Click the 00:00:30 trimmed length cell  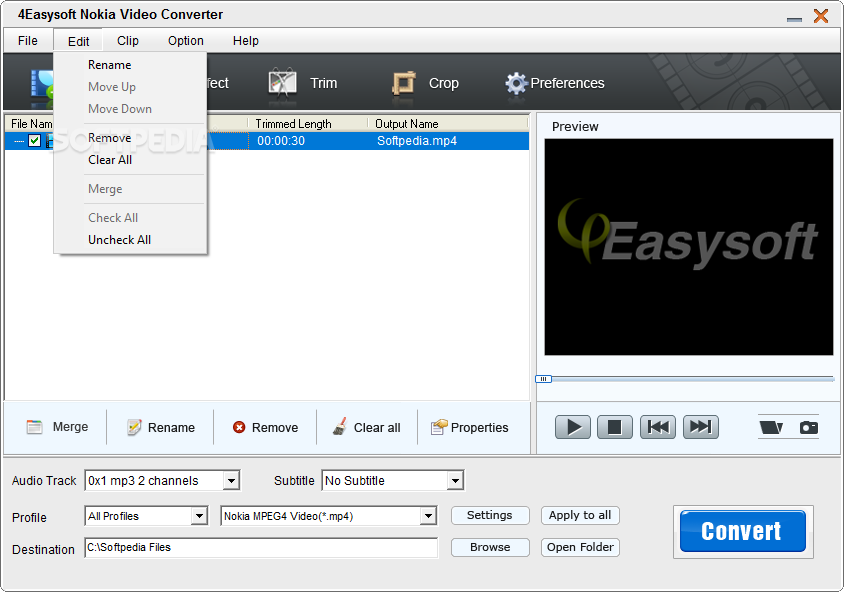[x=281, y=141]
